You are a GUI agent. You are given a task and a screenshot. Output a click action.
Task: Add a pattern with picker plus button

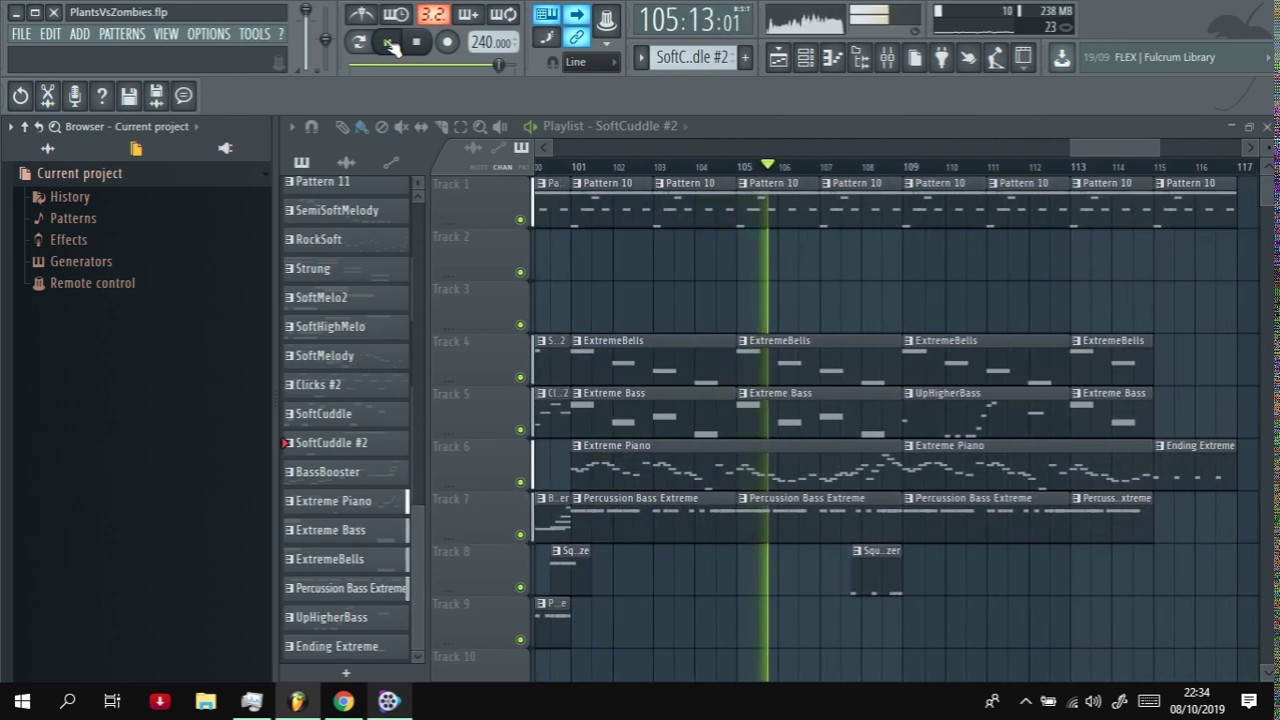click(x=346, y=673)
